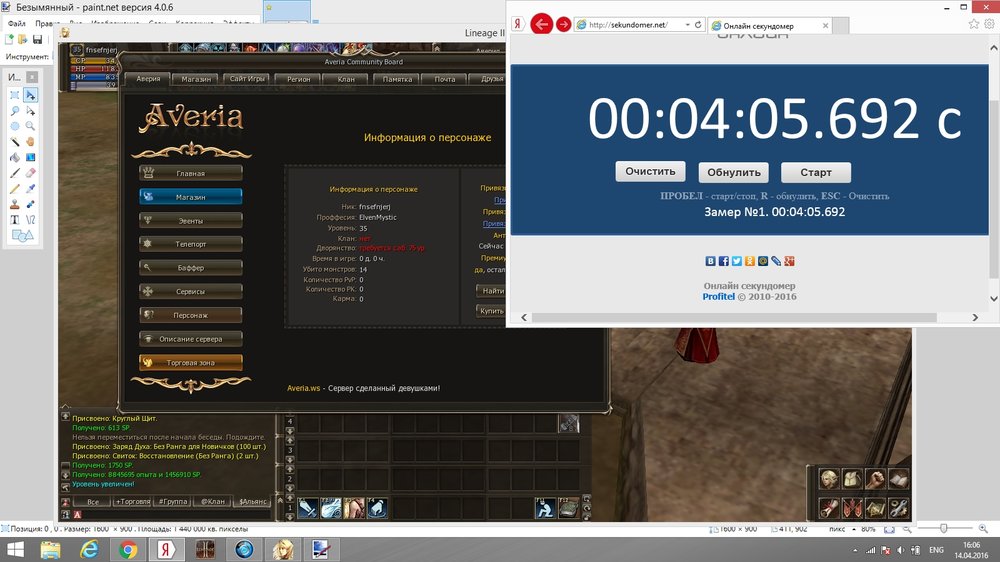Share stopwatch via the Facebook icon

tap(724, 261)
